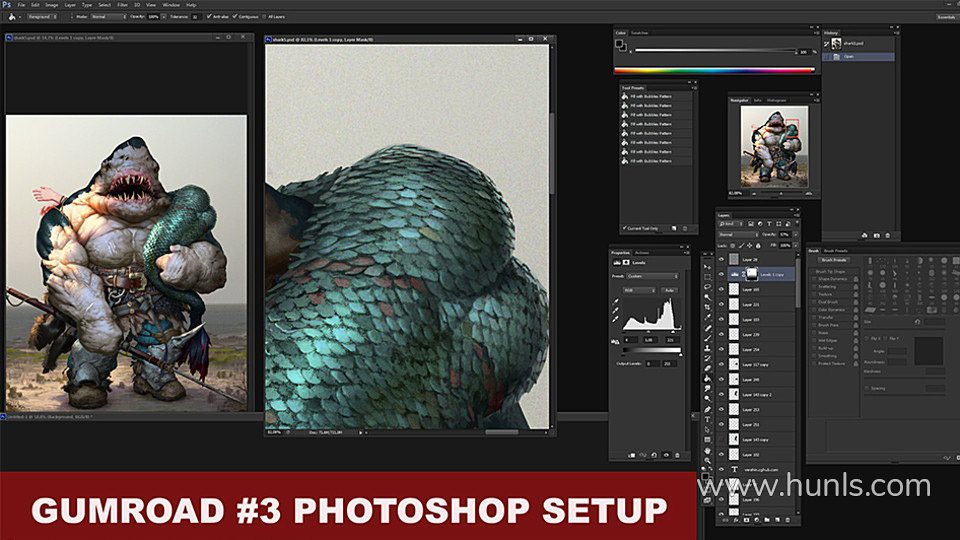Click the Paint Bucket icon in options bar
Viewport: 960px width, 540px height.
[12, 17]
